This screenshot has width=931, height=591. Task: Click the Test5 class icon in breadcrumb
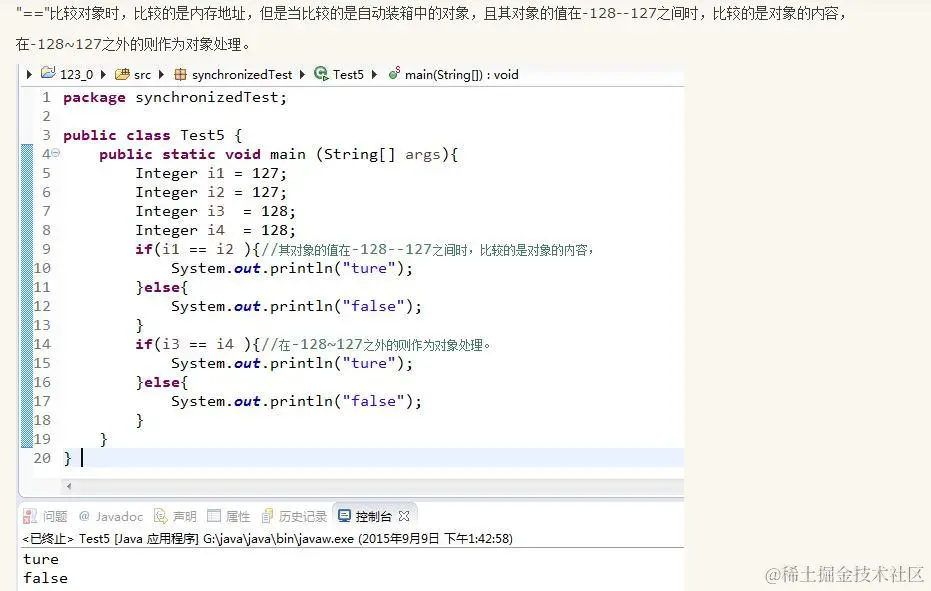[x=321, y=74]
